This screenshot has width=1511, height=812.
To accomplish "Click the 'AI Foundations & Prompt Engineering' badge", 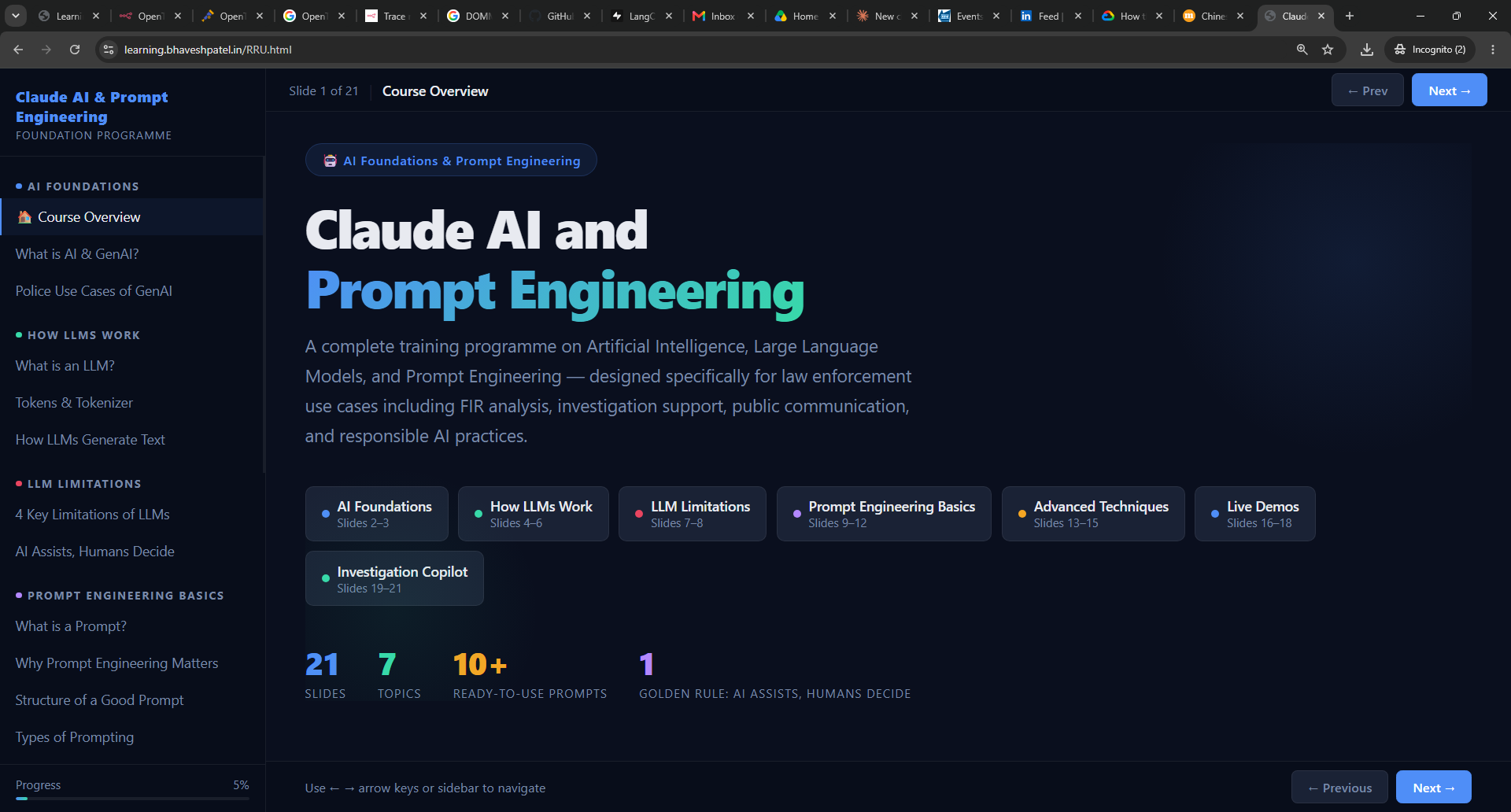I will 451,161.
